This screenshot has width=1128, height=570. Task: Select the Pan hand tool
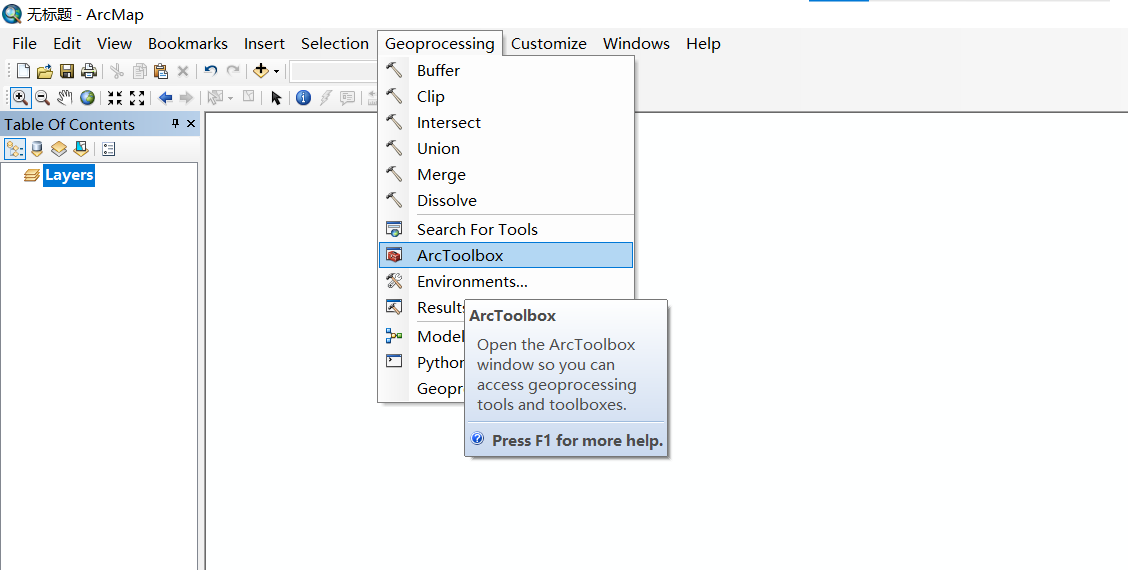click(65, 97)
